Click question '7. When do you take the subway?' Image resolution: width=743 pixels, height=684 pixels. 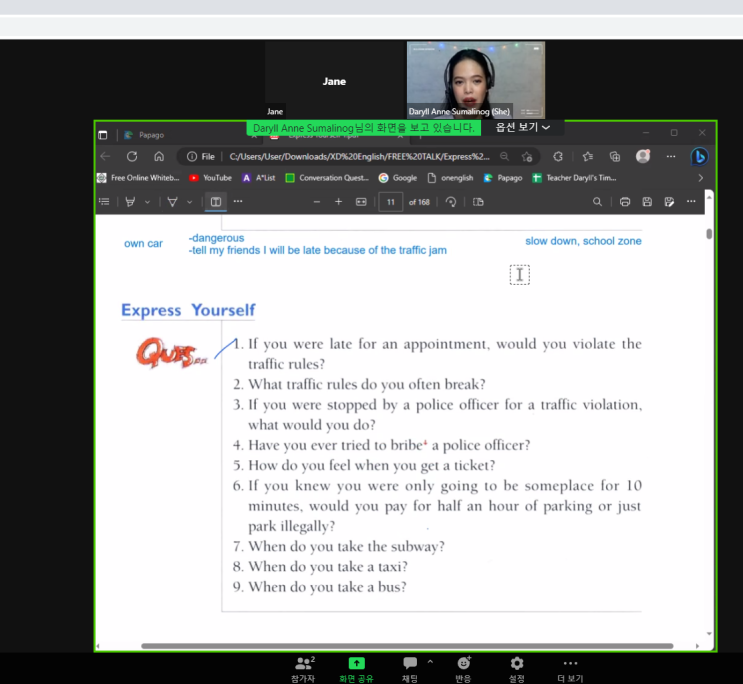click(339, 547)
